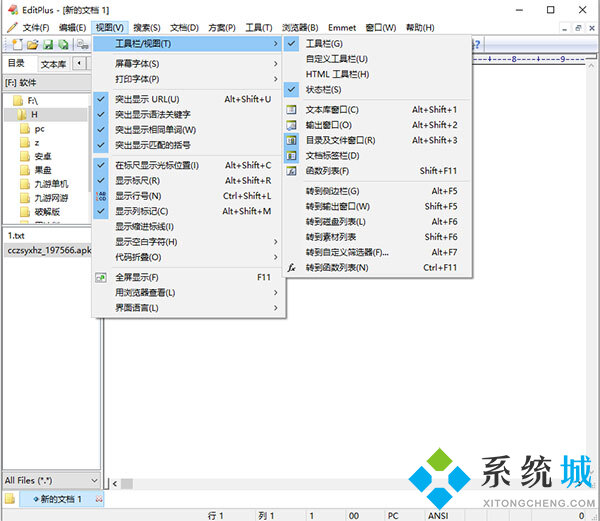Toggle 突出显示 URL(U) option
The height and width of the screenshot is (521, 600).
coord(189,99)
